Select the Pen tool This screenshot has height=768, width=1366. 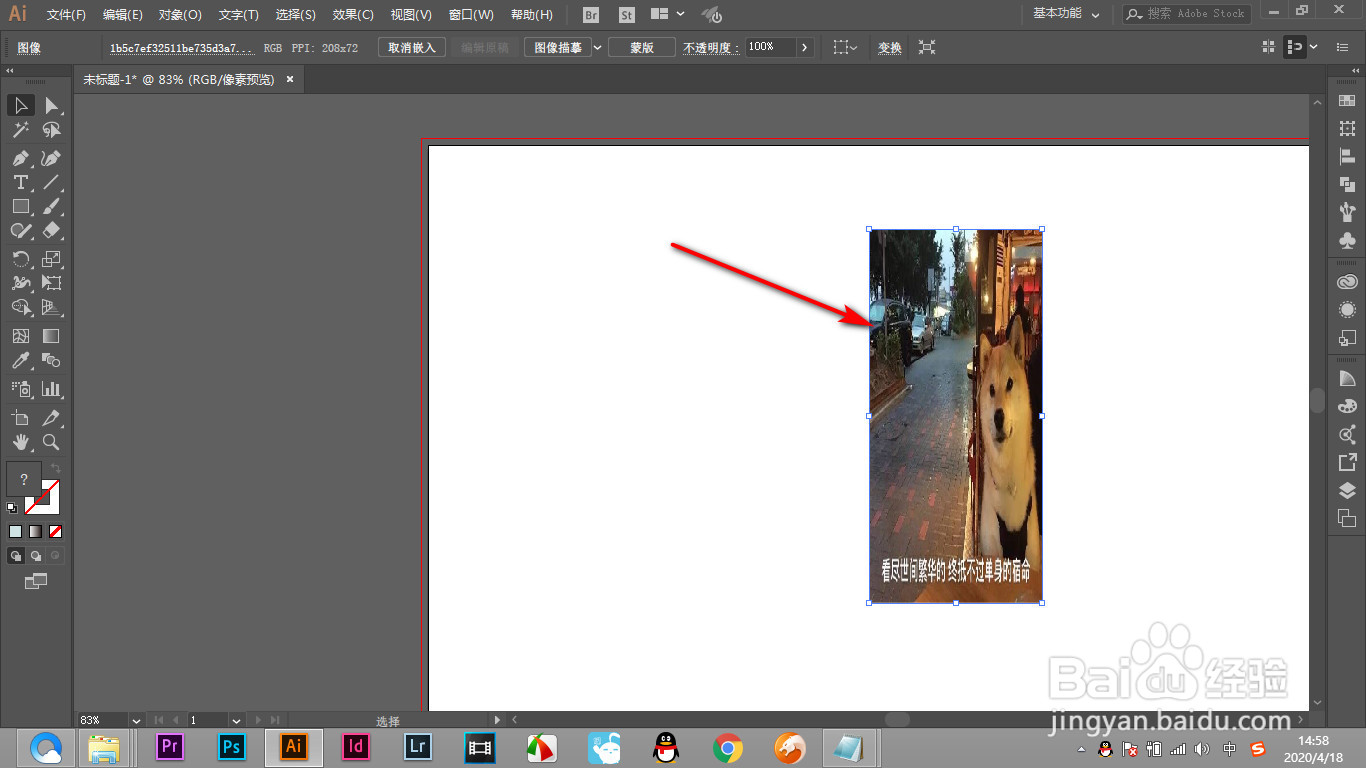coord(20,158)
